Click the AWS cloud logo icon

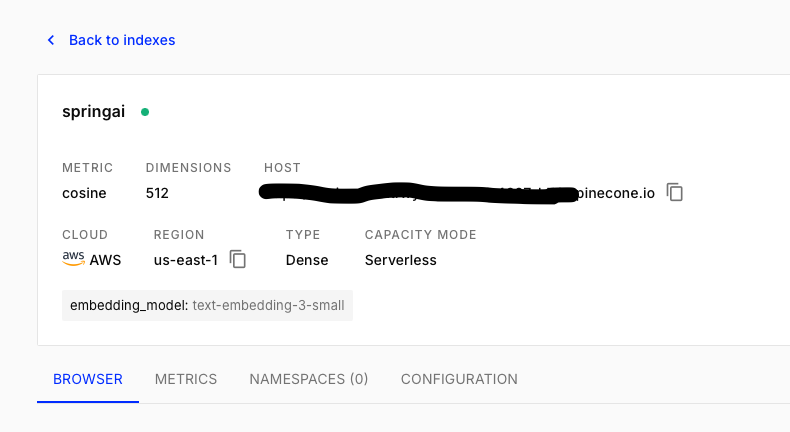[x=73, y=259]
